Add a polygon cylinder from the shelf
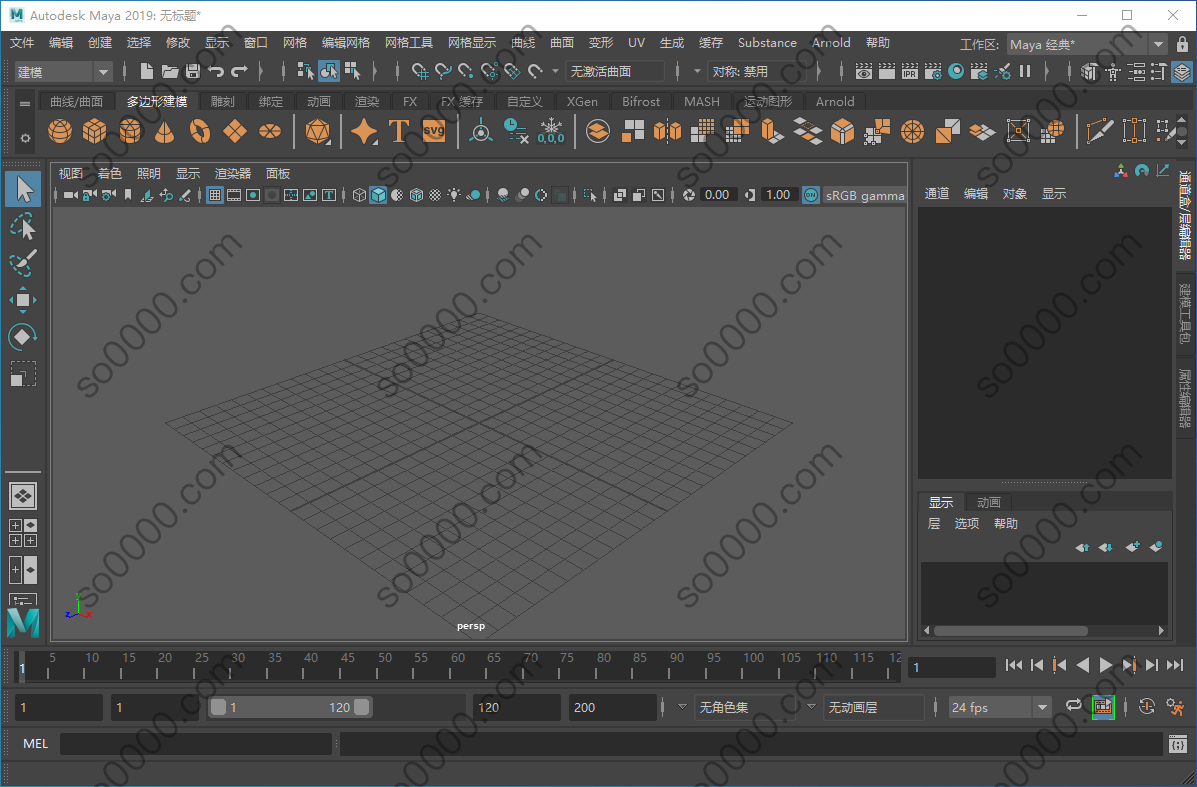Viewport: 1197px width, 787px height. coord(131,131)
